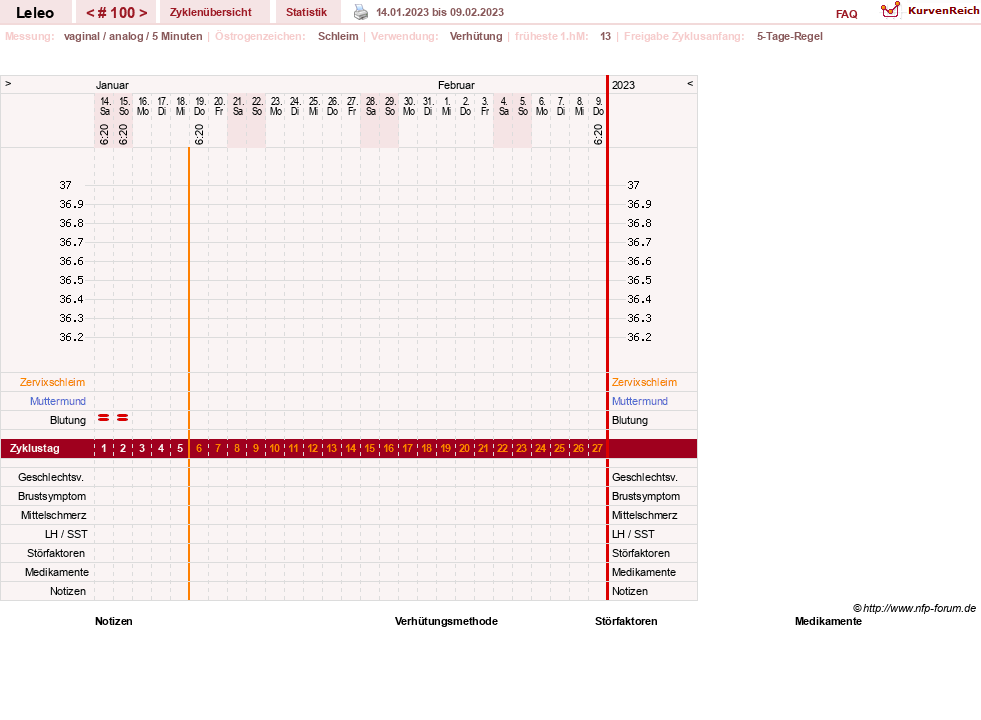Image resolution: width=981 pixels, height=720 pixels.
Task: Select cycle day 20 in Zyklustag row
Action: click(x=464, y=449)
